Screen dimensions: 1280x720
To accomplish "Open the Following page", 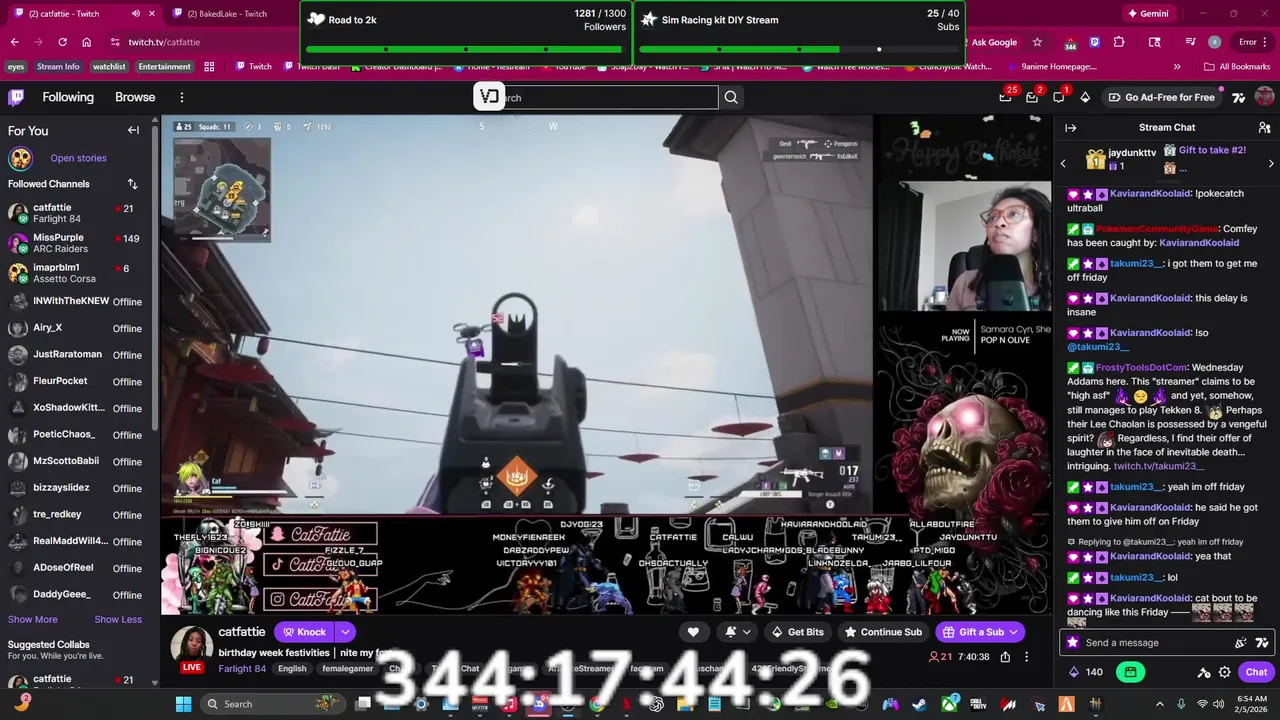I will coord(68,97).
